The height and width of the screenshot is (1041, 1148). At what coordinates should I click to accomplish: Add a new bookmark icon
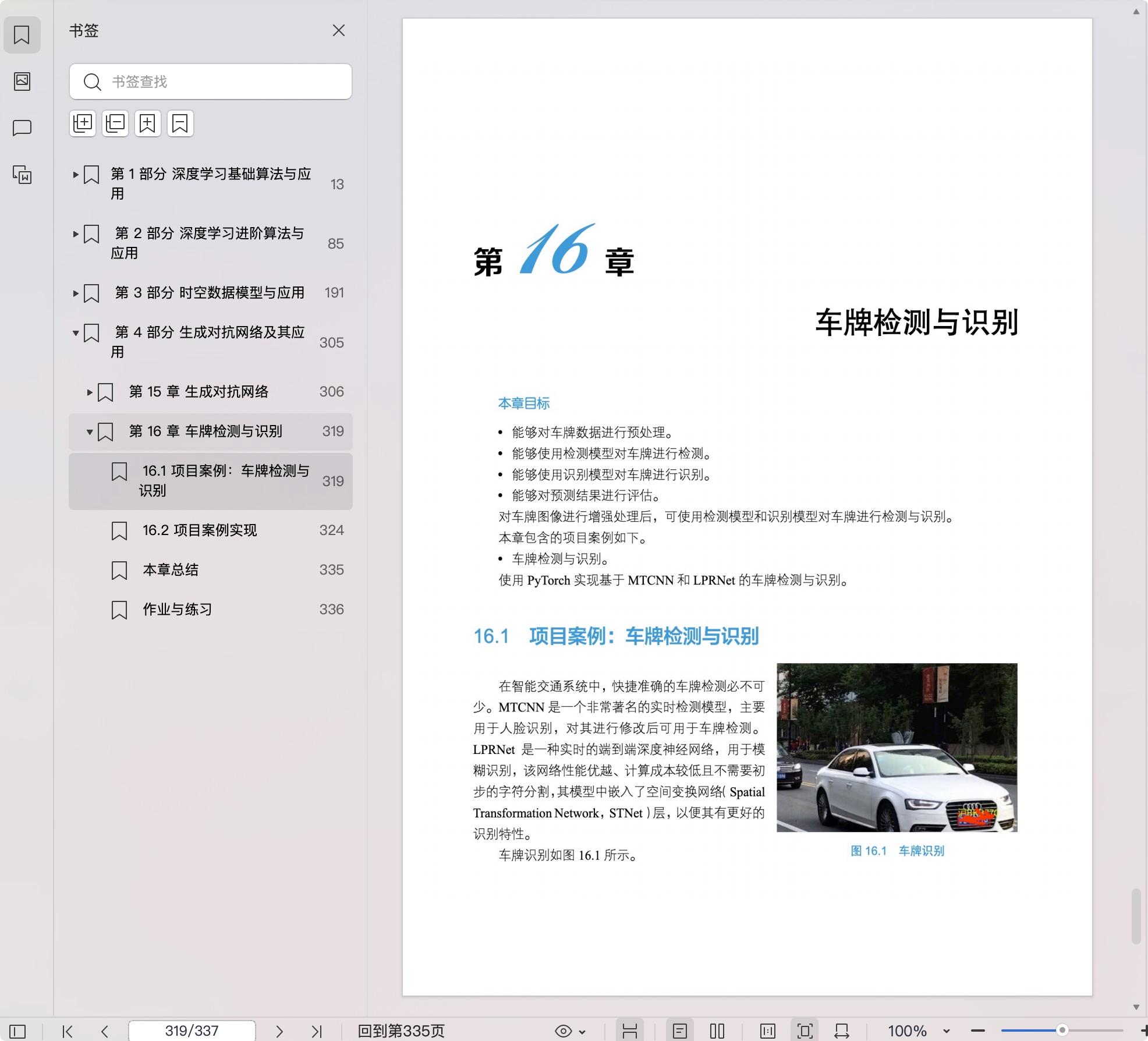coord(148,123)
